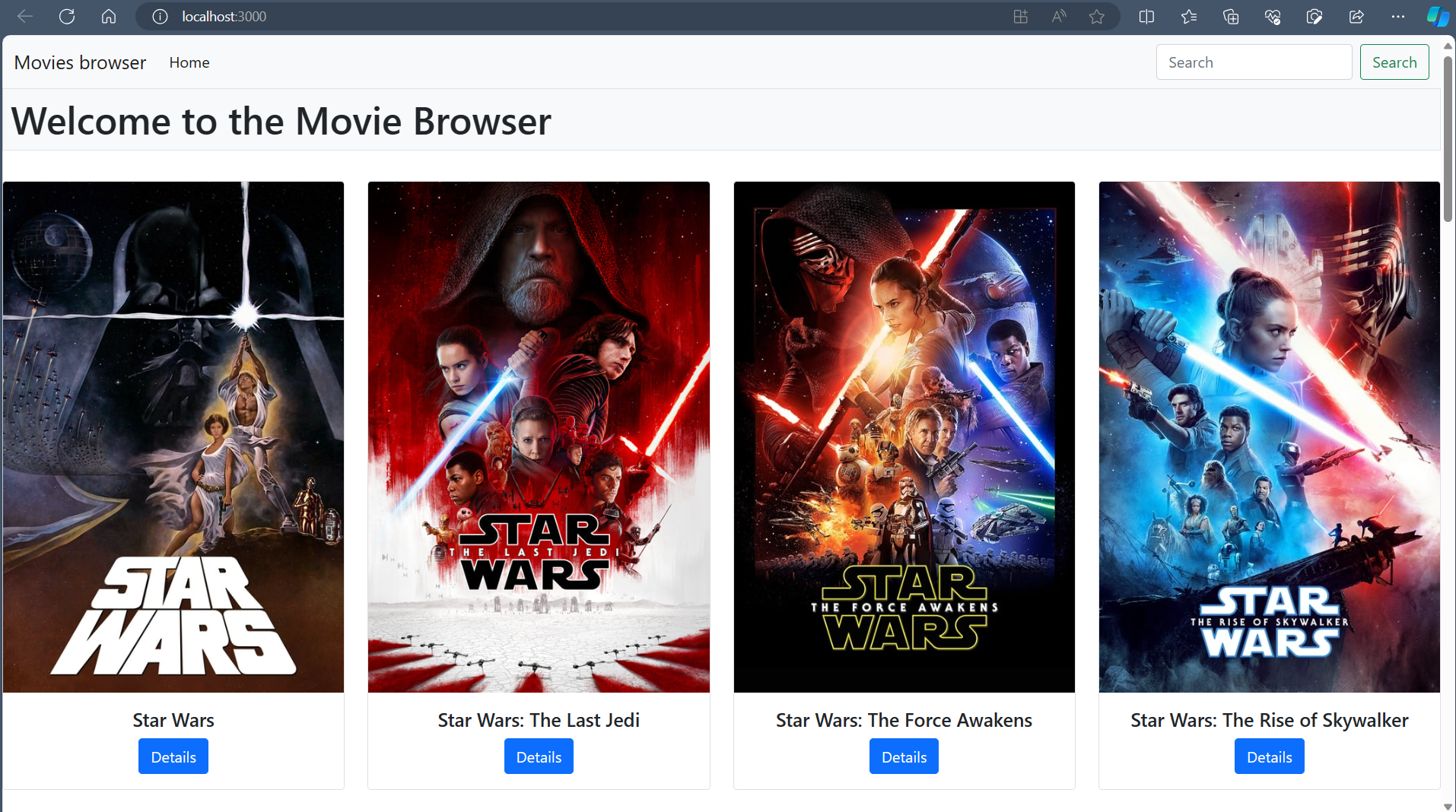Click the original Star Wars poster
Screen dimensions: 1456x812
(x=173, y=437)
